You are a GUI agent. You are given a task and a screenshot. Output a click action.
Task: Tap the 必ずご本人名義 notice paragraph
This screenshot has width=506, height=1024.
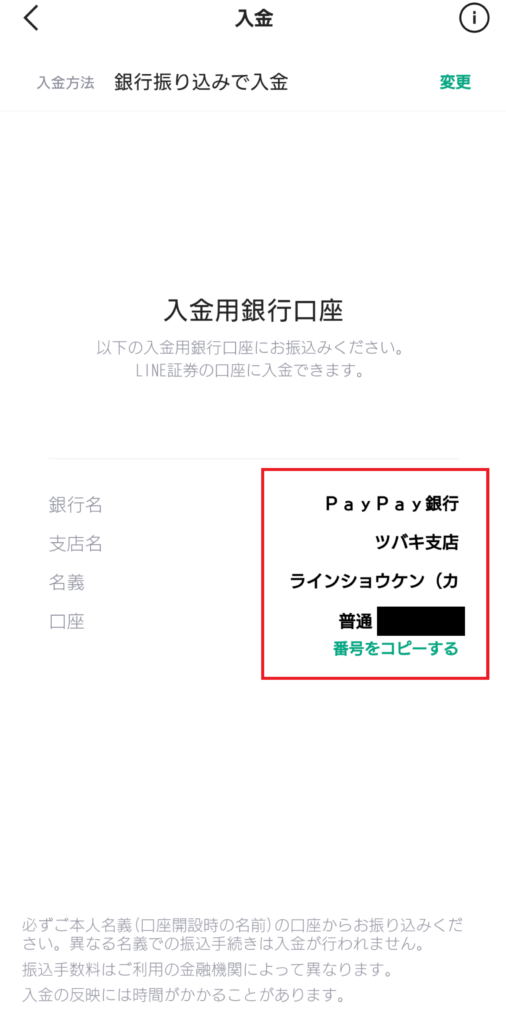(244, 935)
